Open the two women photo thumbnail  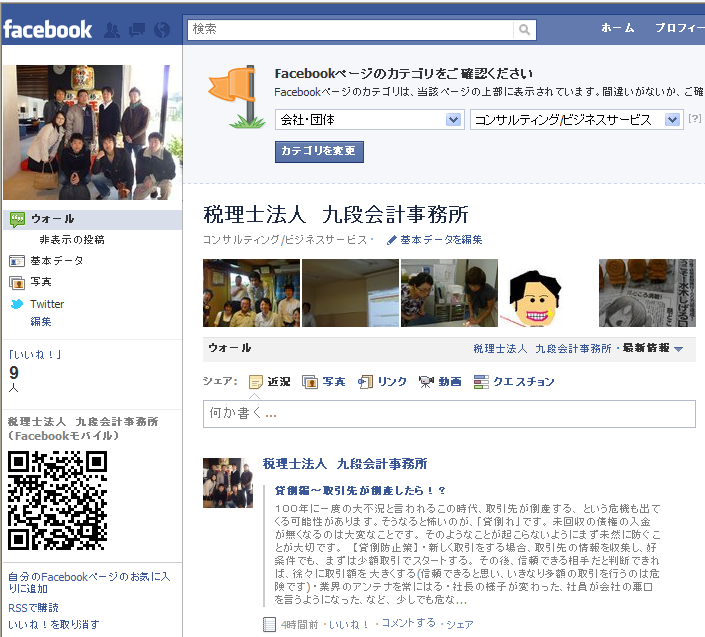(449, 293)
